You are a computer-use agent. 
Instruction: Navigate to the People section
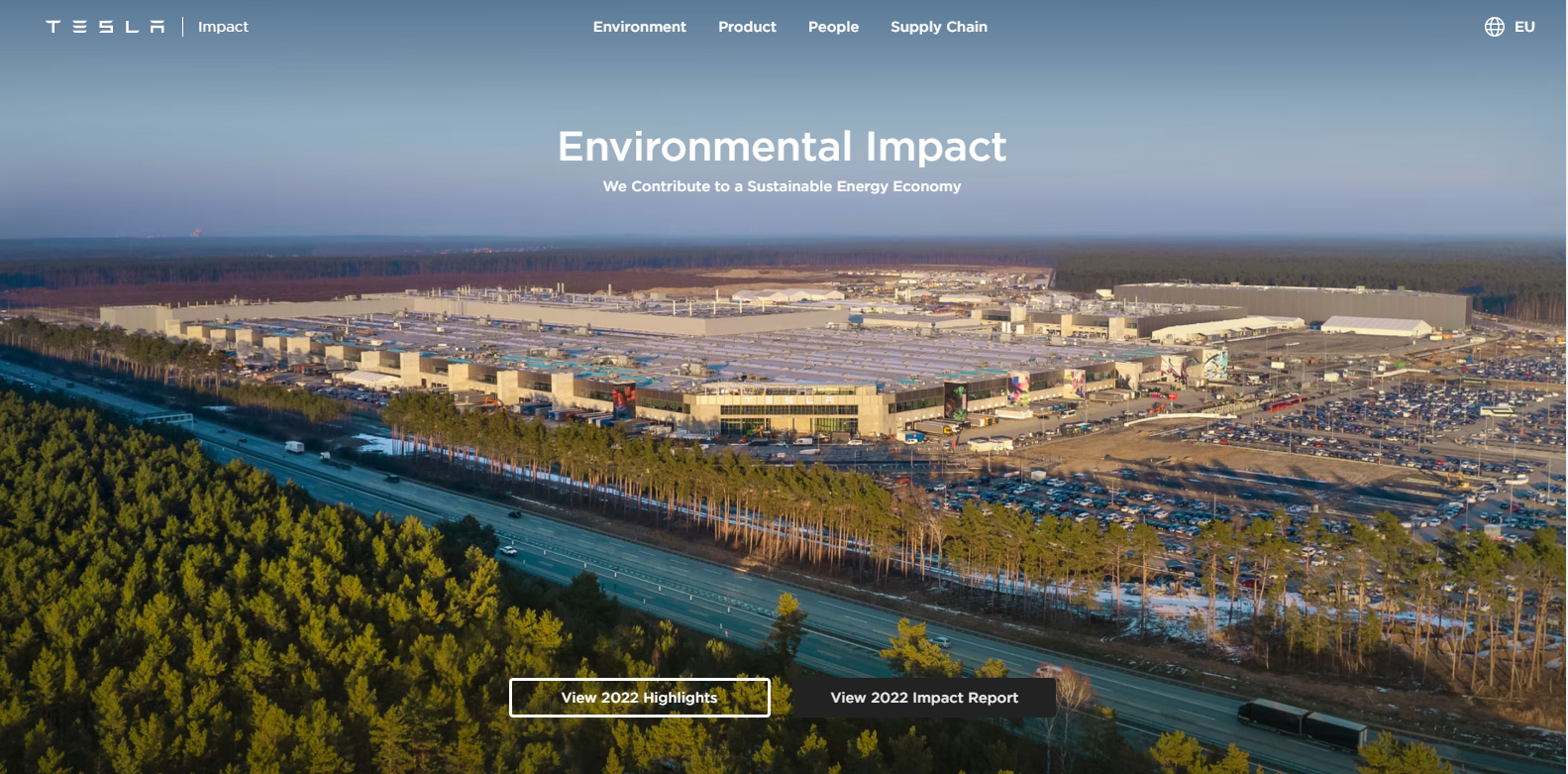click(833, 27)
